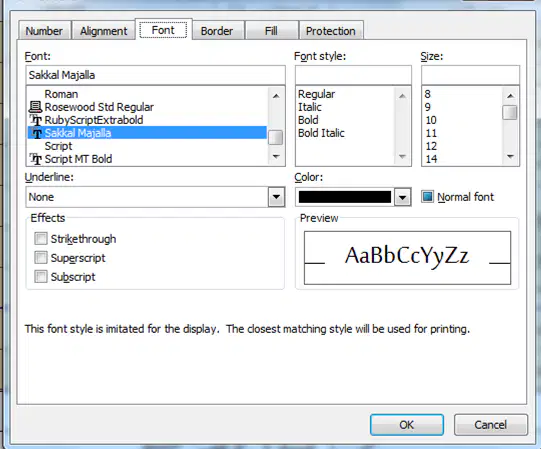Open the Underline dropdown arrow
541x449 pixels.
[x=276, y=197]
